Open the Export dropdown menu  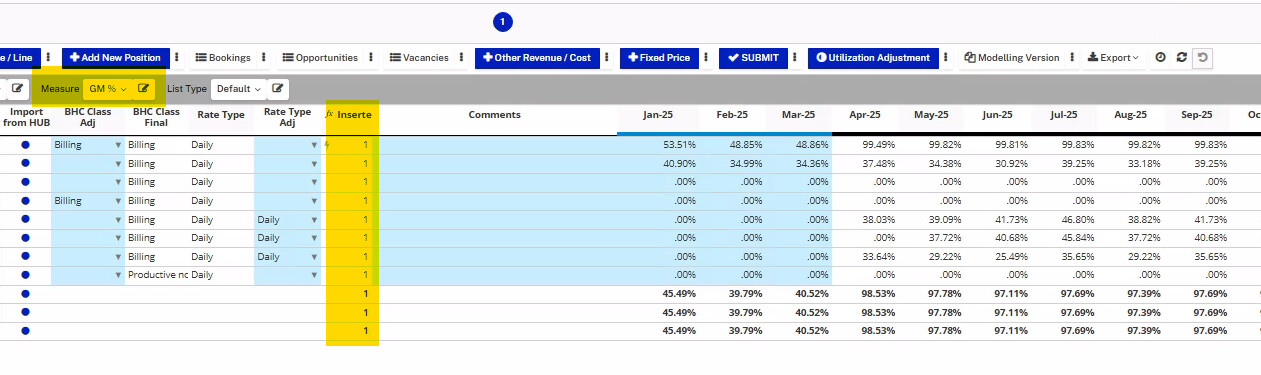1113,58
